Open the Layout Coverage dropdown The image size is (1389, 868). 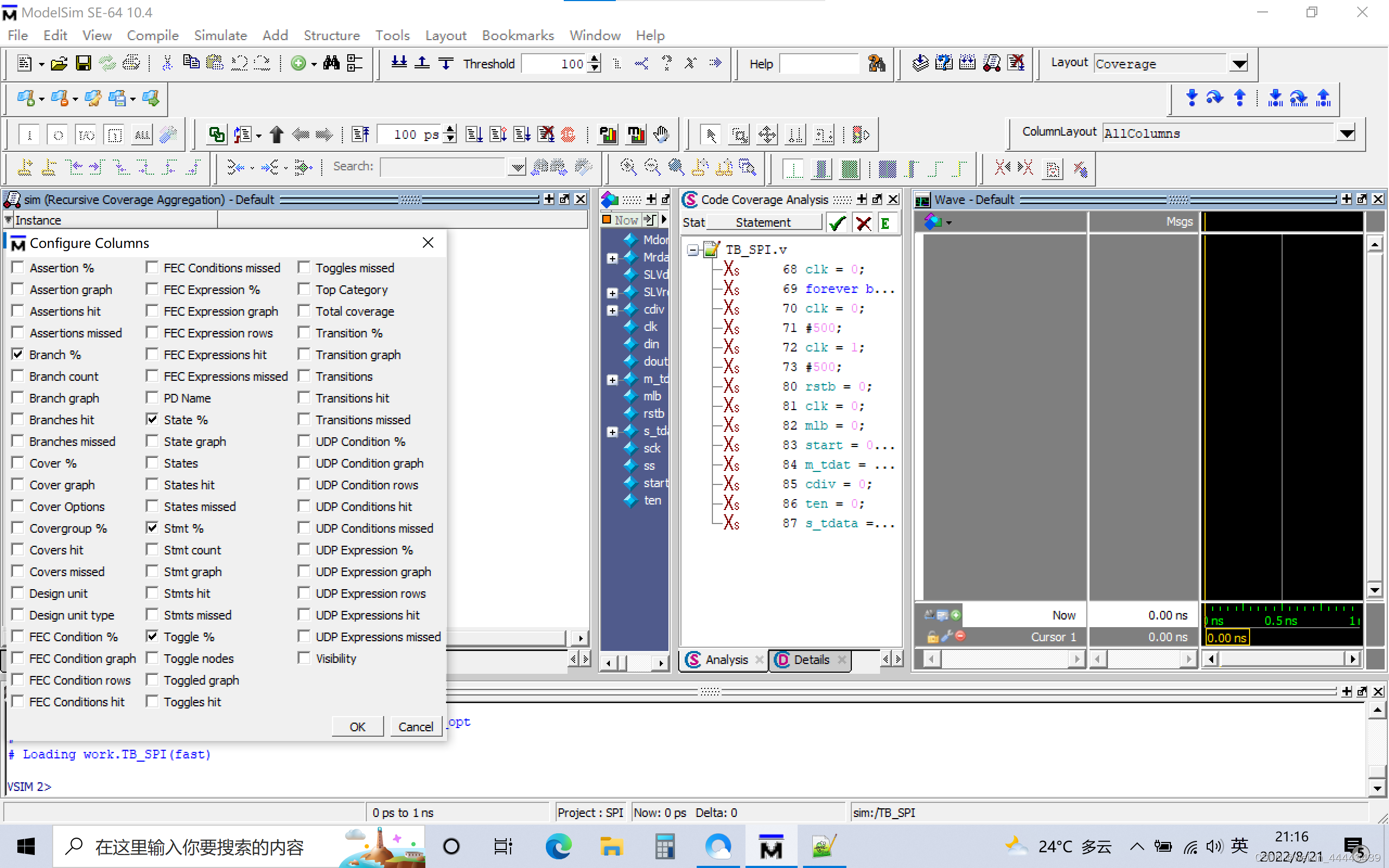(x=1239, y=63)
